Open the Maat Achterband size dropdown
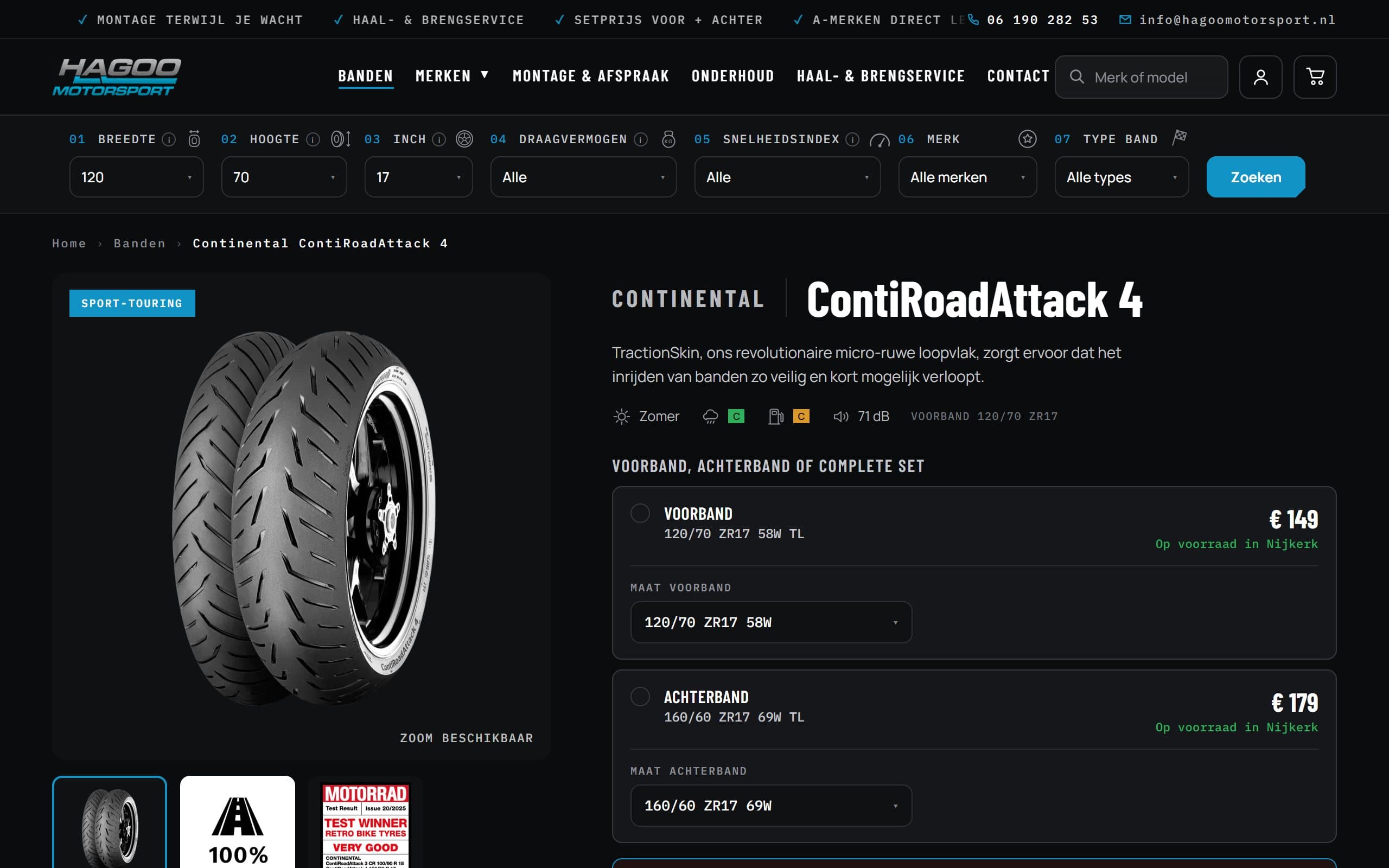 (x=771, y=806)
